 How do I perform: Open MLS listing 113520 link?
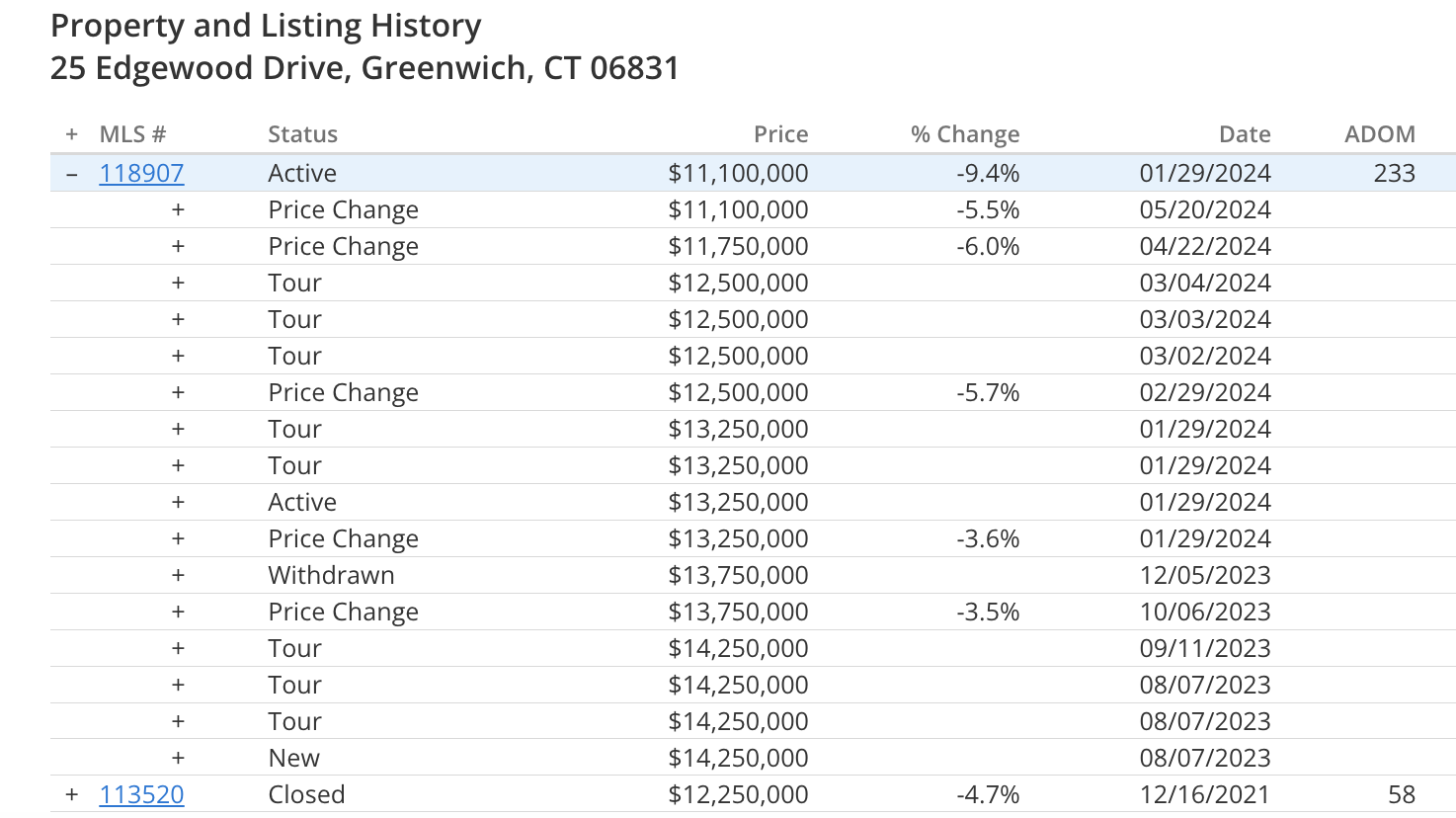(x=141, y=794)
